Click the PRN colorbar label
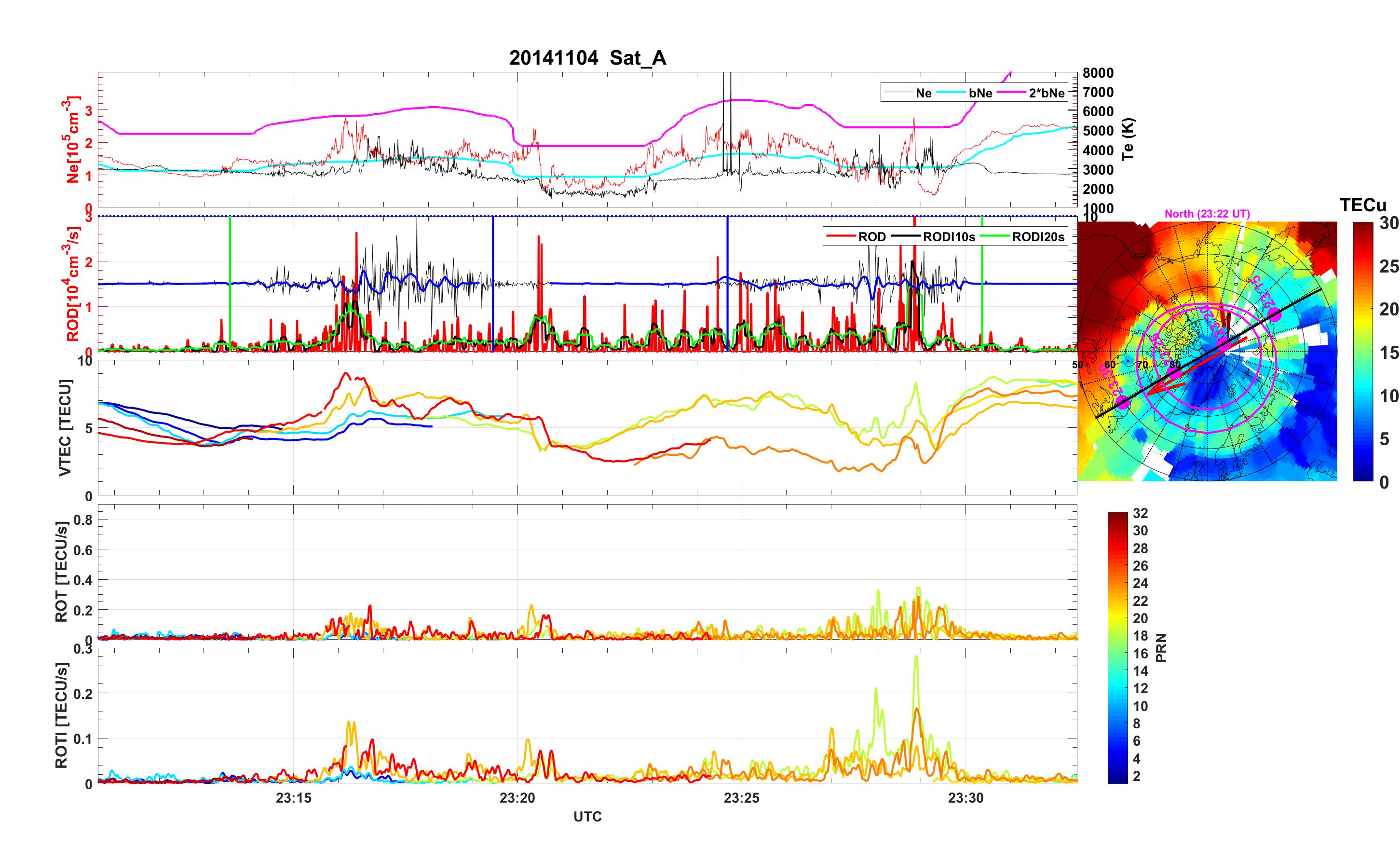 pos(1161,647)
